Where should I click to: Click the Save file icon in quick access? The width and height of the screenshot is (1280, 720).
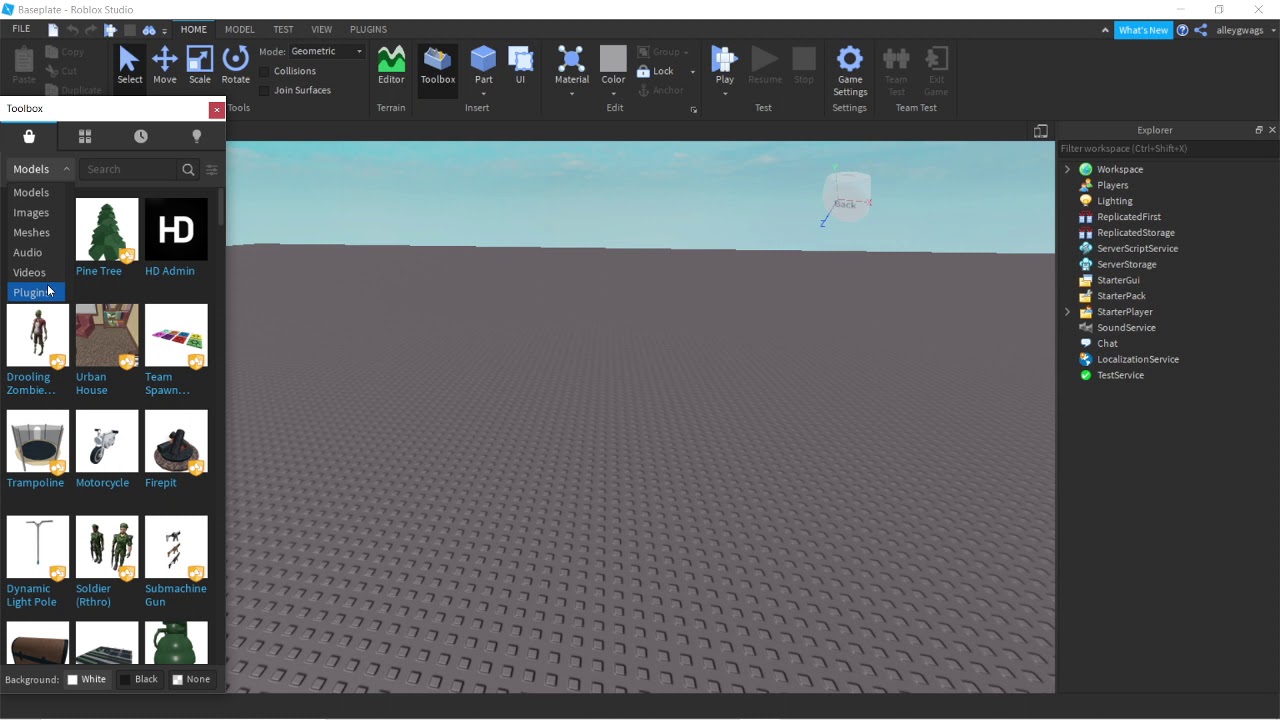click(x=53, y=30)
